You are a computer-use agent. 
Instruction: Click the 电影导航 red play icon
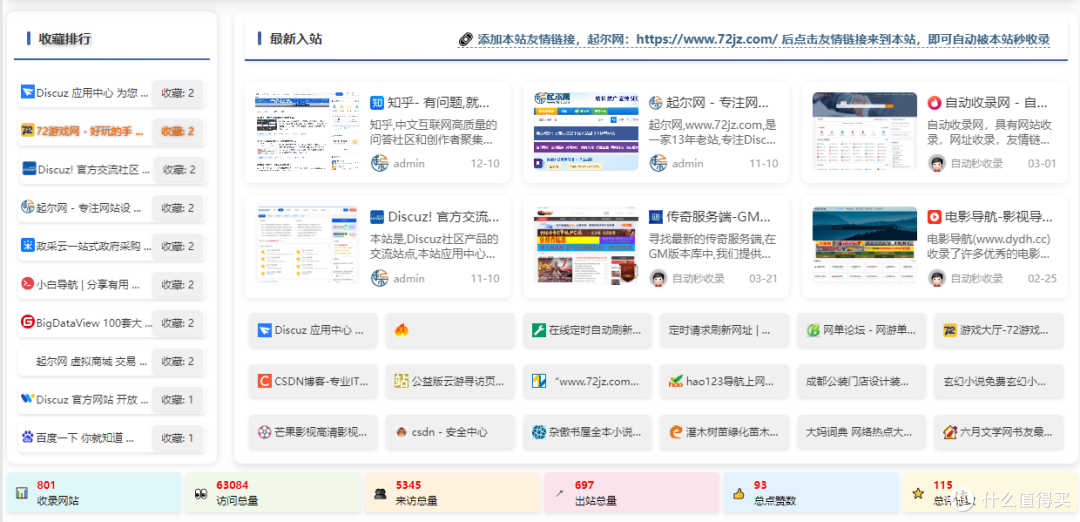click(934, 217)
